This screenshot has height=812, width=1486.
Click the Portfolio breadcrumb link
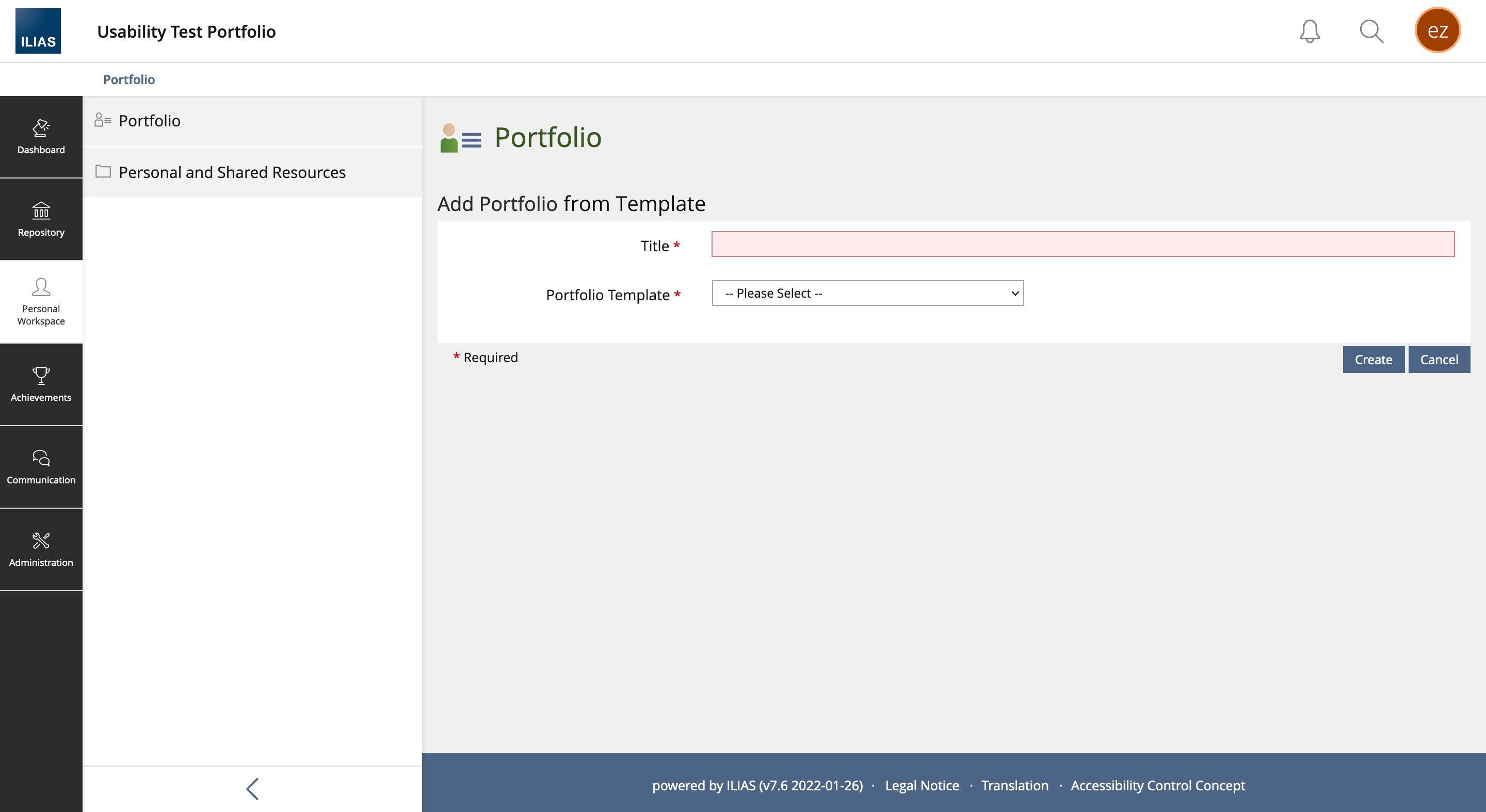128,79
